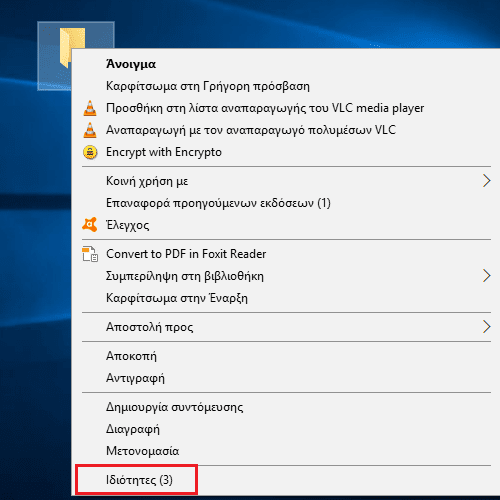Click the Foxit Convert to PDF icon

(x=90, y=254)
